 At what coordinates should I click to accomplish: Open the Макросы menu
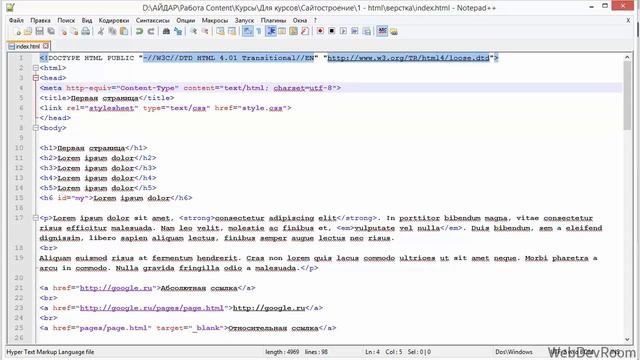tap(215, 20)
